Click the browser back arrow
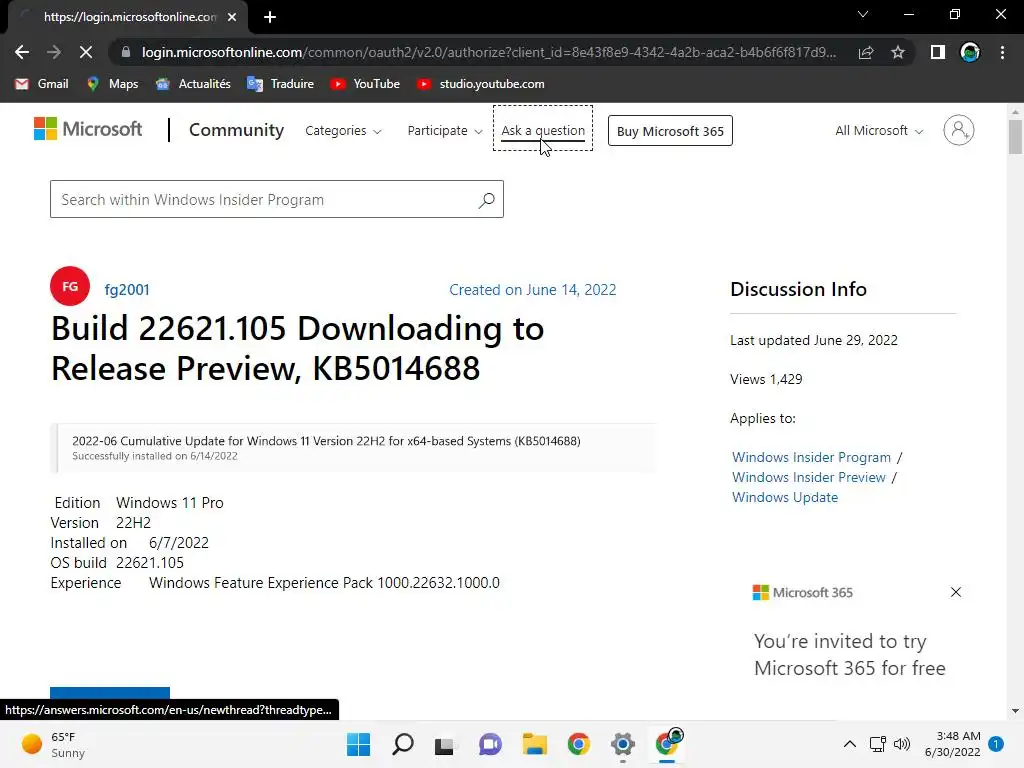This screenshot has height=768, width=1024. pos(22,52)
